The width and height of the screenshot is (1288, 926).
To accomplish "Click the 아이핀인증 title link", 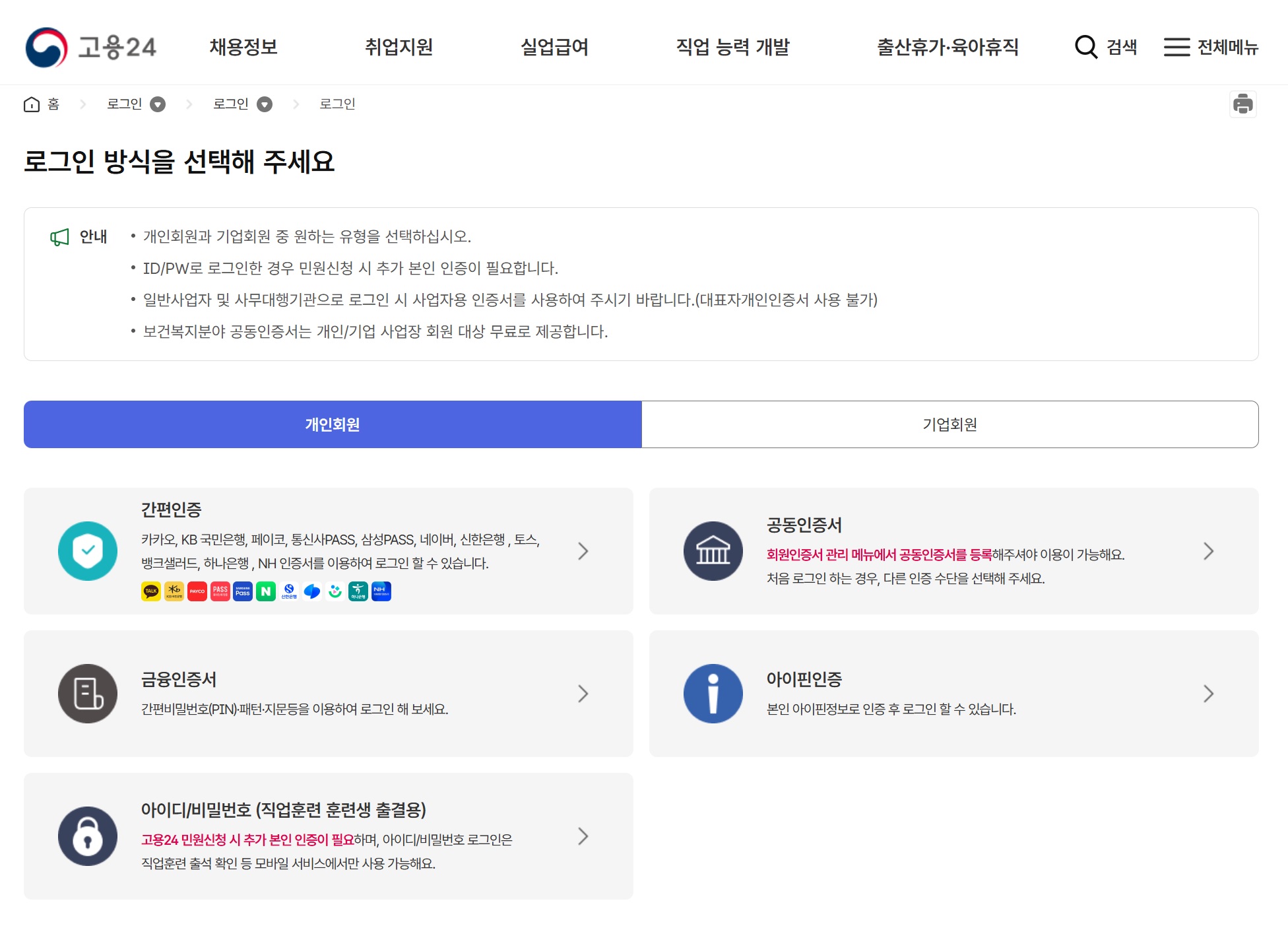I will pos(804,679).
